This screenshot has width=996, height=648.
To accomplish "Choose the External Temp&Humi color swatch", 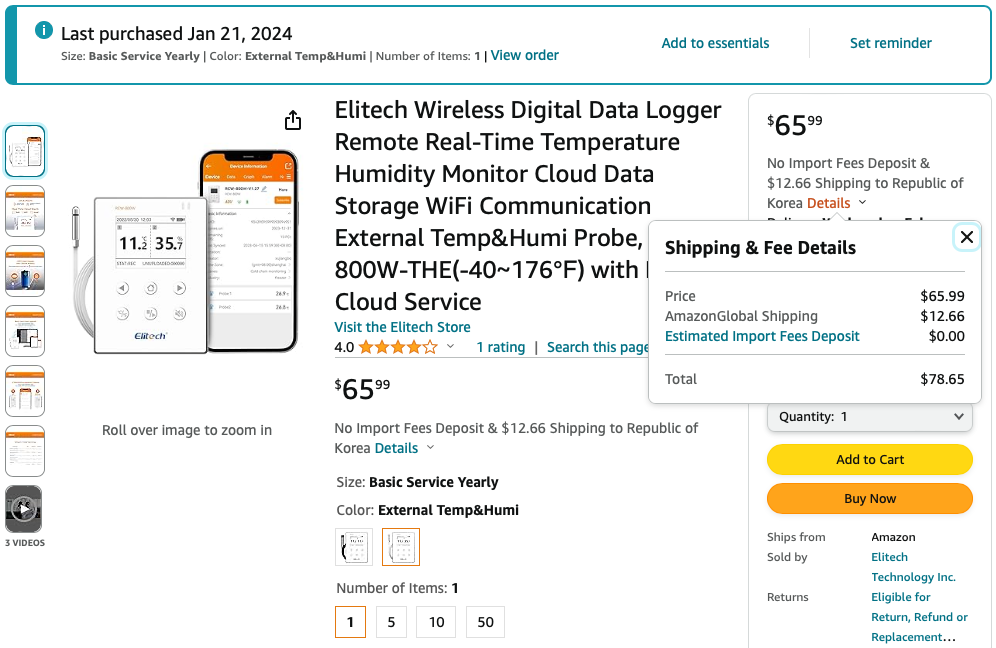I will coord(401,547).
